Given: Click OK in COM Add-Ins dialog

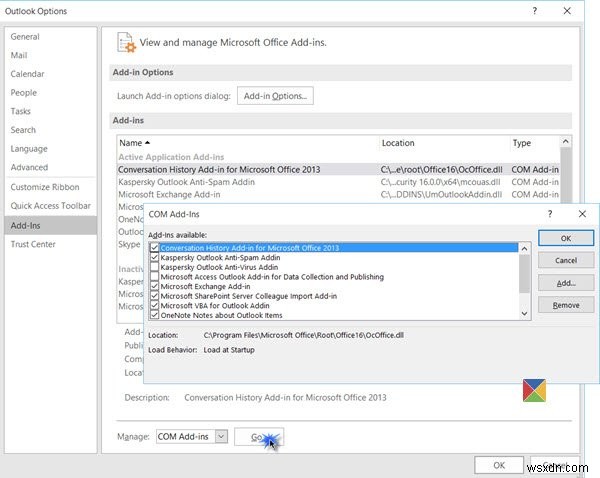Looking at the screenshot, I should pos(566,238).
